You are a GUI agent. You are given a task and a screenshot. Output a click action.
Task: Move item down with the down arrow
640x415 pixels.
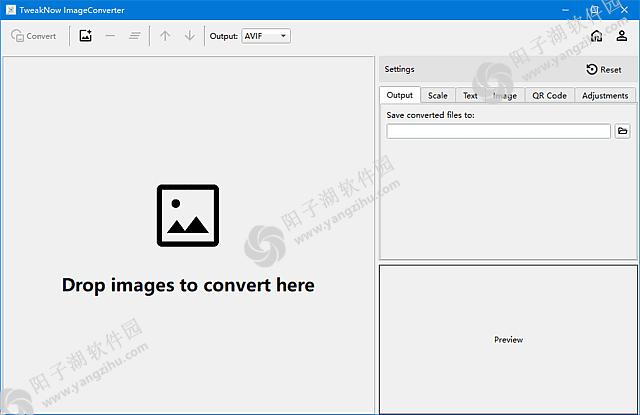pyautogui.click(x=189, y=36)
